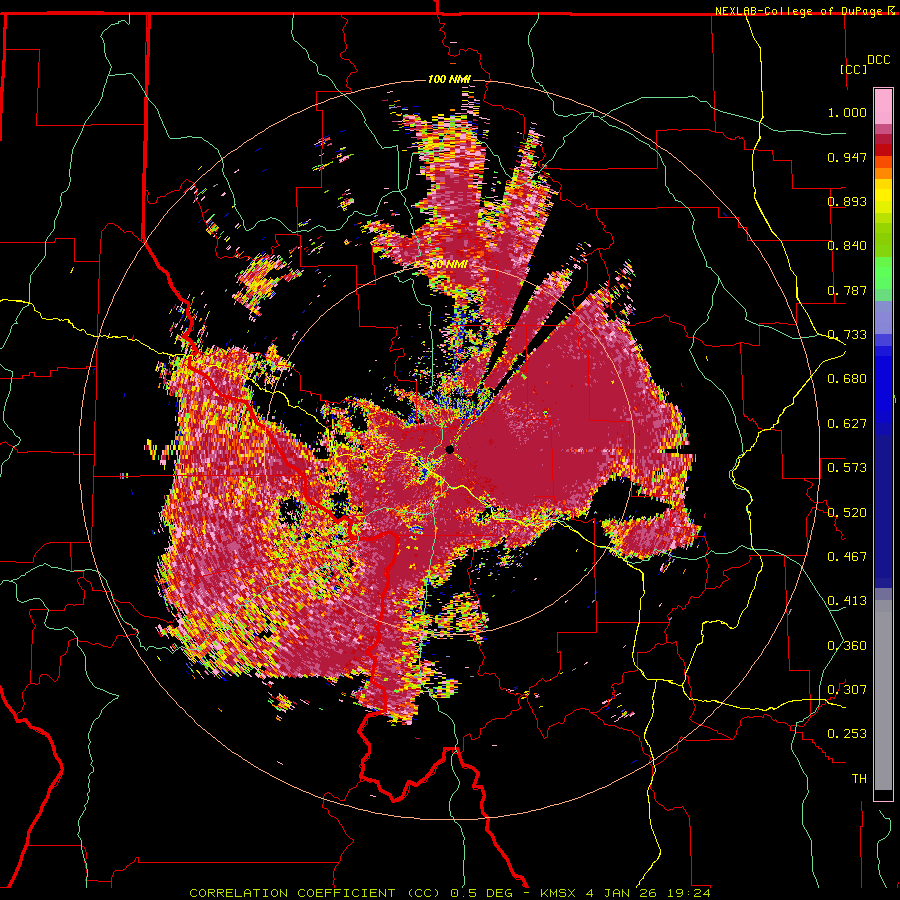900x900 pixels.
Task: Select the 0.840 scale value
Action: tap(847, 246)
